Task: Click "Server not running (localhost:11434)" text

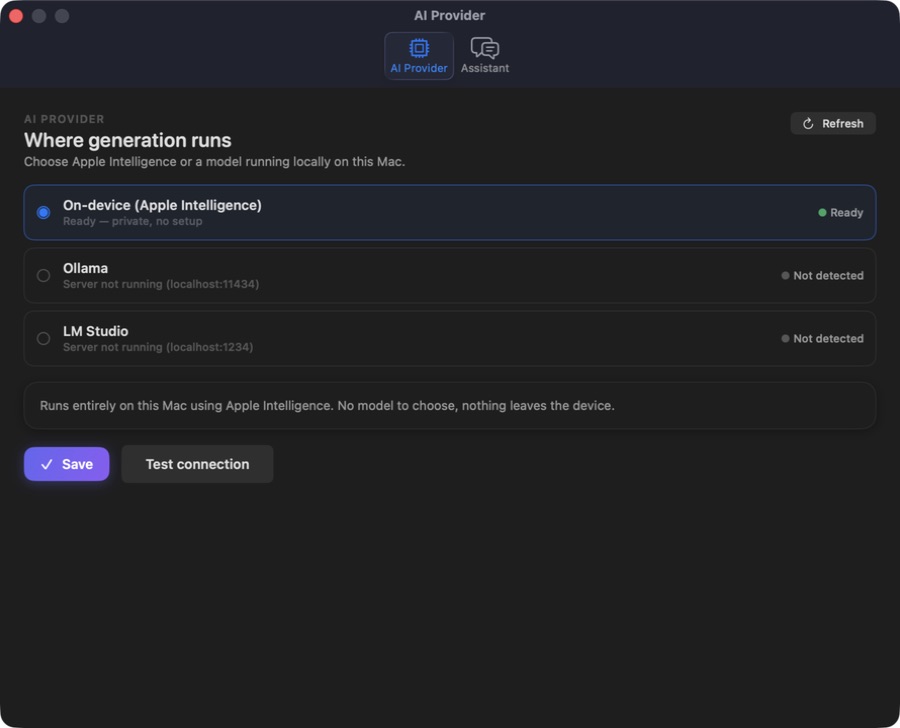Action: [x=161, y=284]
